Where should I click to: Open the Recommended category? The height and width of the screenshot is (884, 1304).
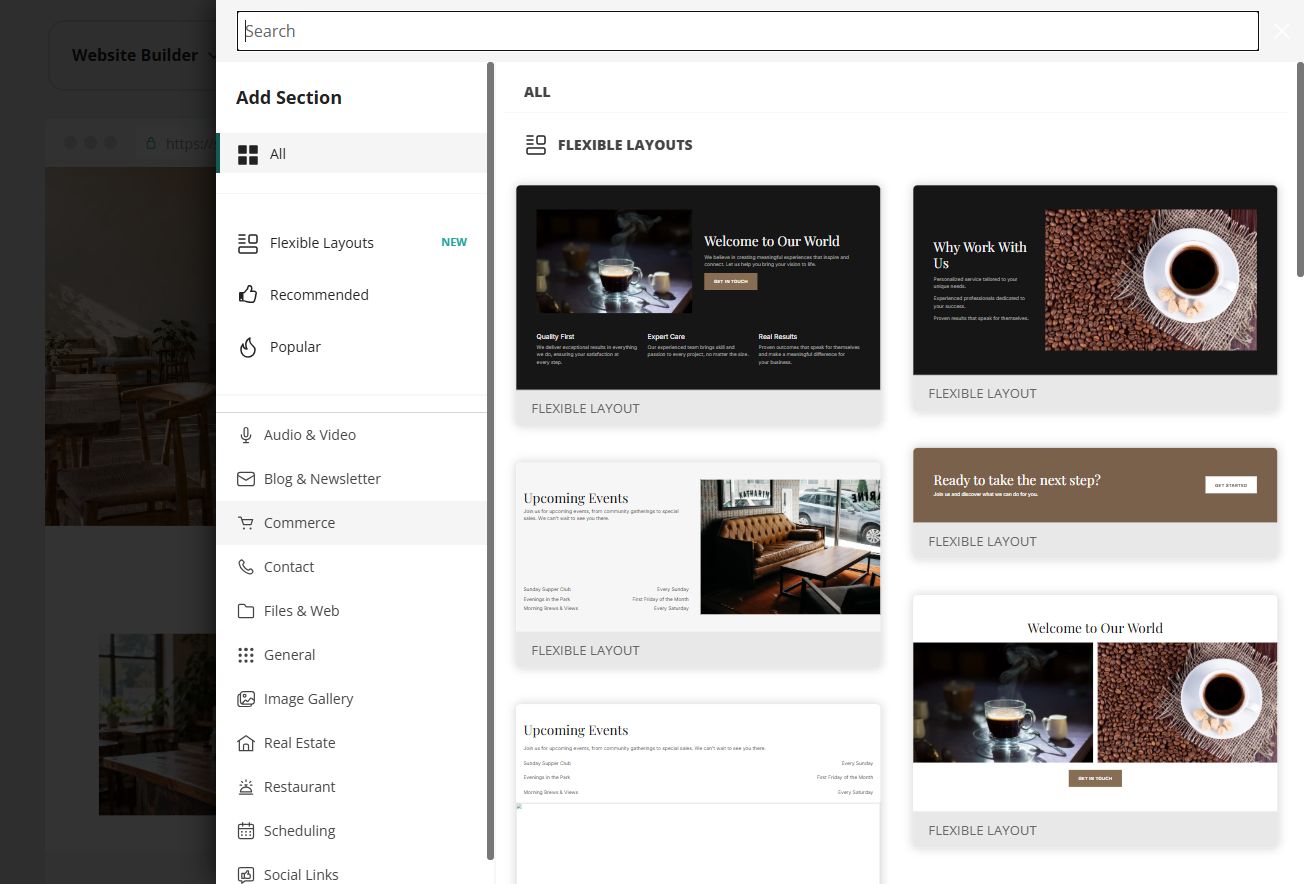[351, 295]
